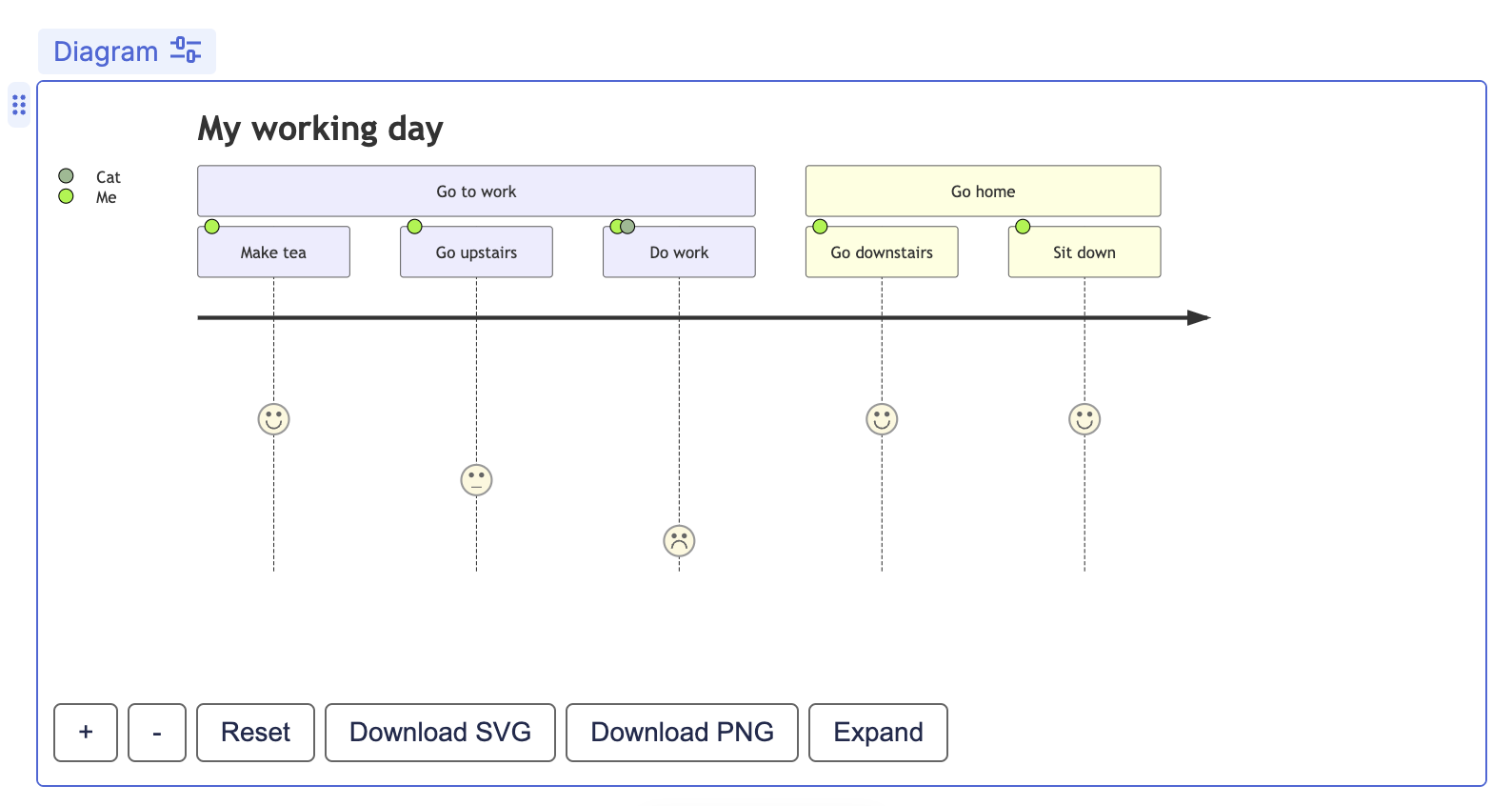Image resolution: width=1512 pixels, height=806 pixels.
Task: Click the happy face above Make tea line
Action: (273, 419)
